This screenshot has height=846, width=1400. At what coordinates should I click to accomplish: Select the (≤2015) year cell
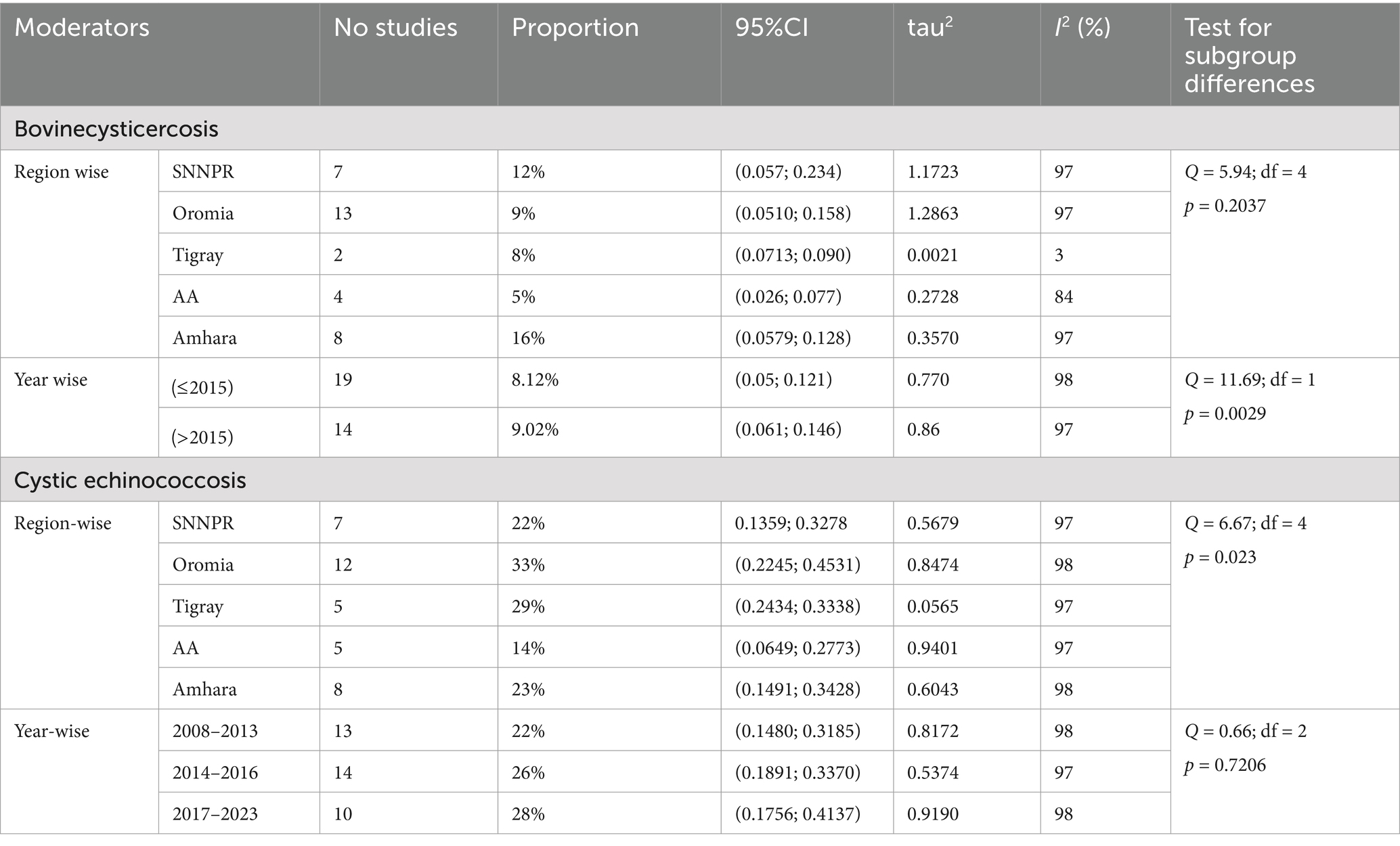202,388
